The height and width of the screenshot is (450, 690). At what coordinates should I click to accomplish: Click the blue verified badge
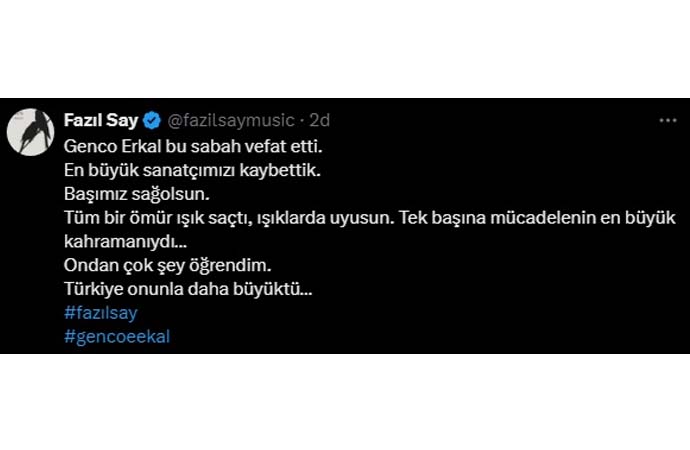(x=151, y=121)
